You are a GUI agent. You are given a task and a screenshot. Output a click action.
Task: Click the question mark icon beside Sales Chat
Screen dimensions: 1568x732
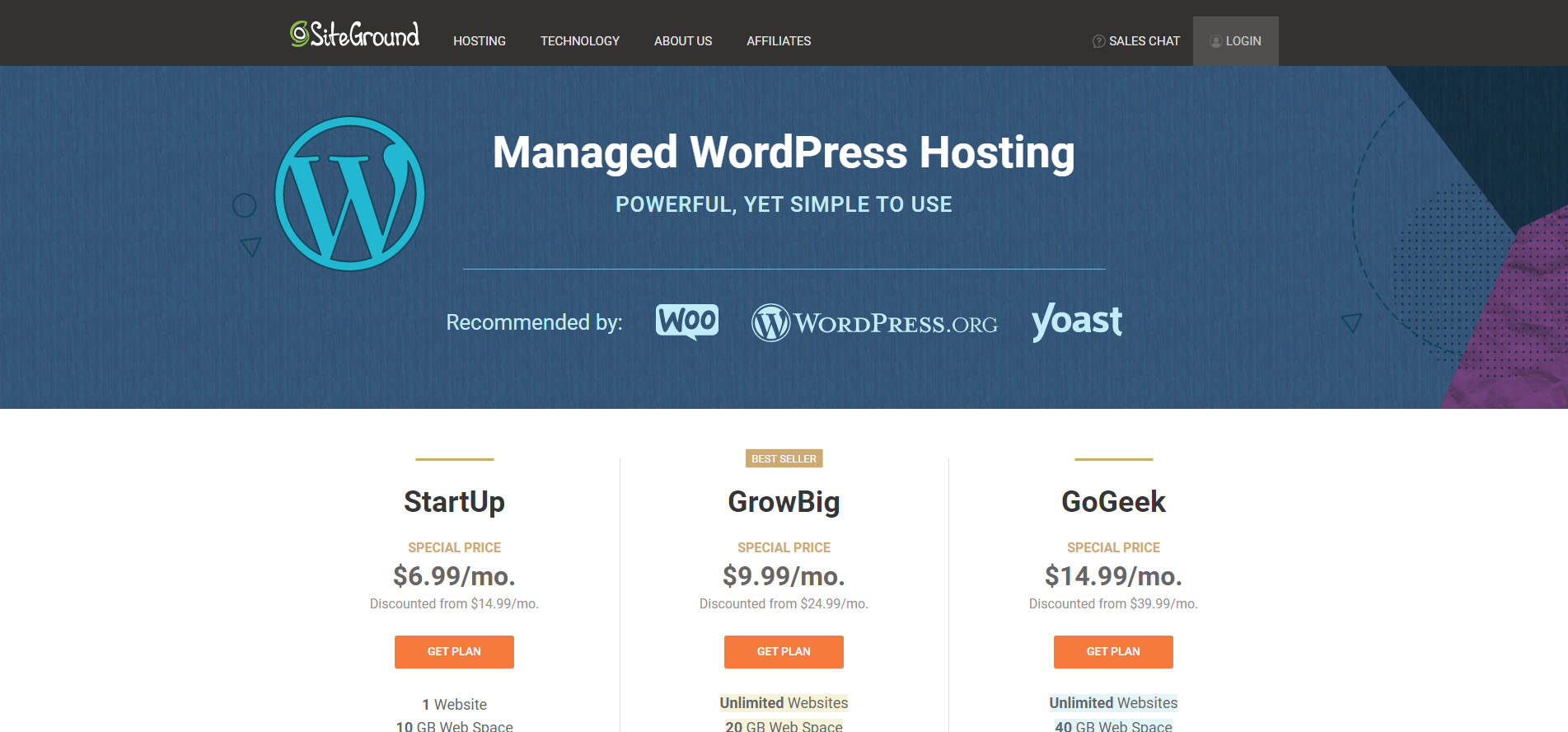coord(1098,41)
